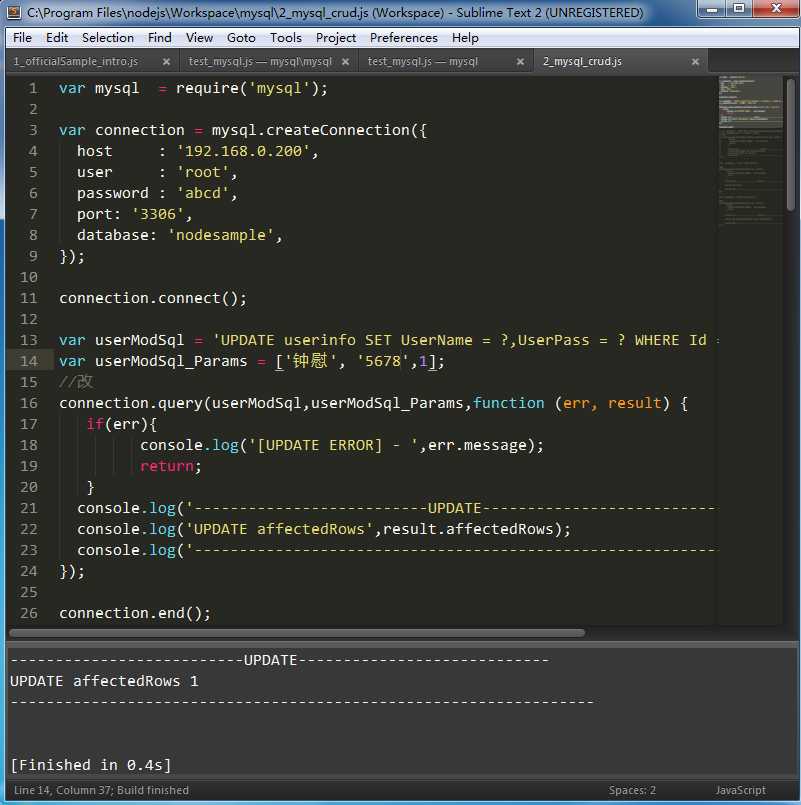Click 'UPDATE affectedRows 1' in build output
Viewport: 801px width, 805px height.
(x=104, y=681)
